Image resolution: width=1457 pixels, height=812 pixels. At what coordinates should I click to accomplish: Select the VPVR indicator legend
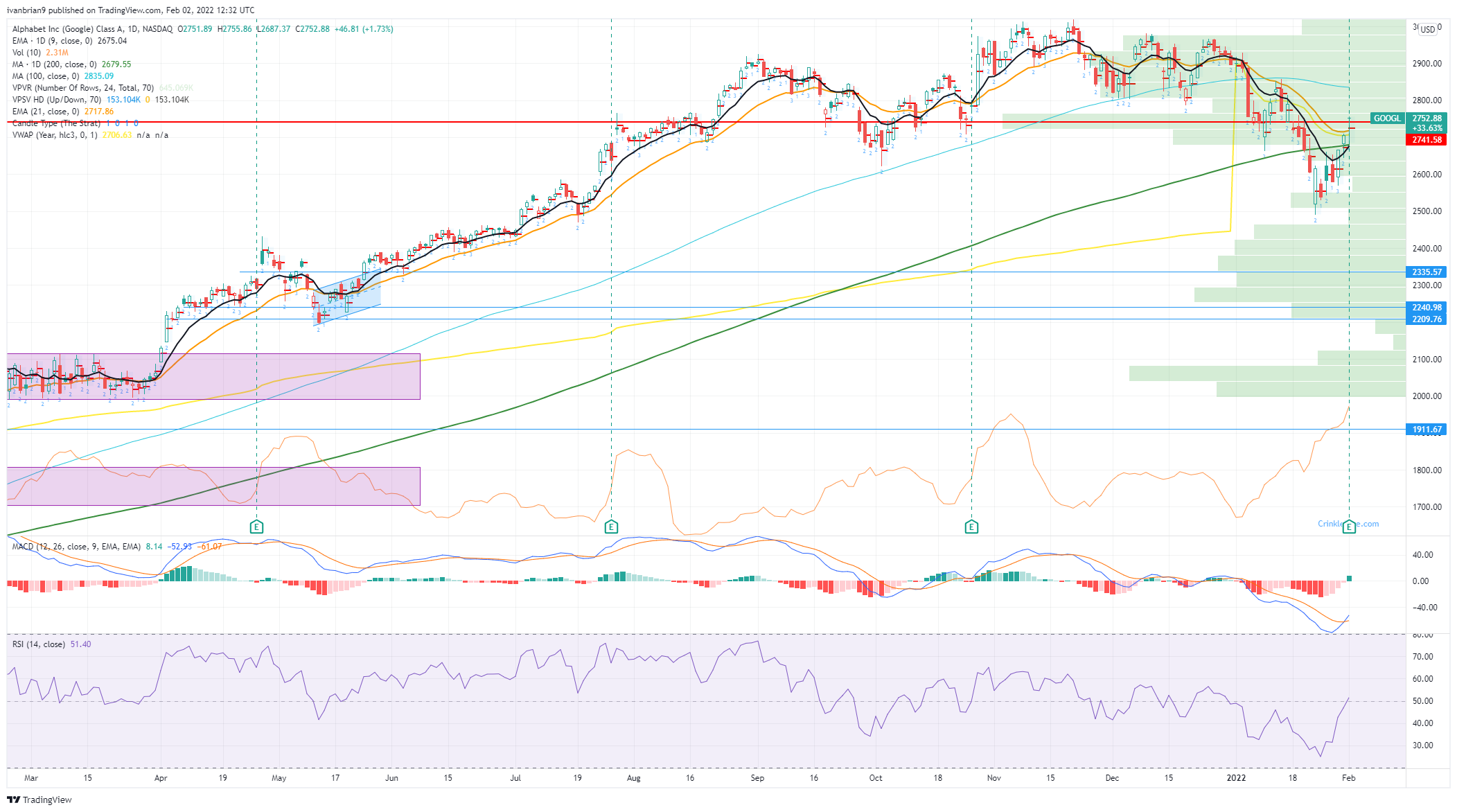tap(103, 88)
